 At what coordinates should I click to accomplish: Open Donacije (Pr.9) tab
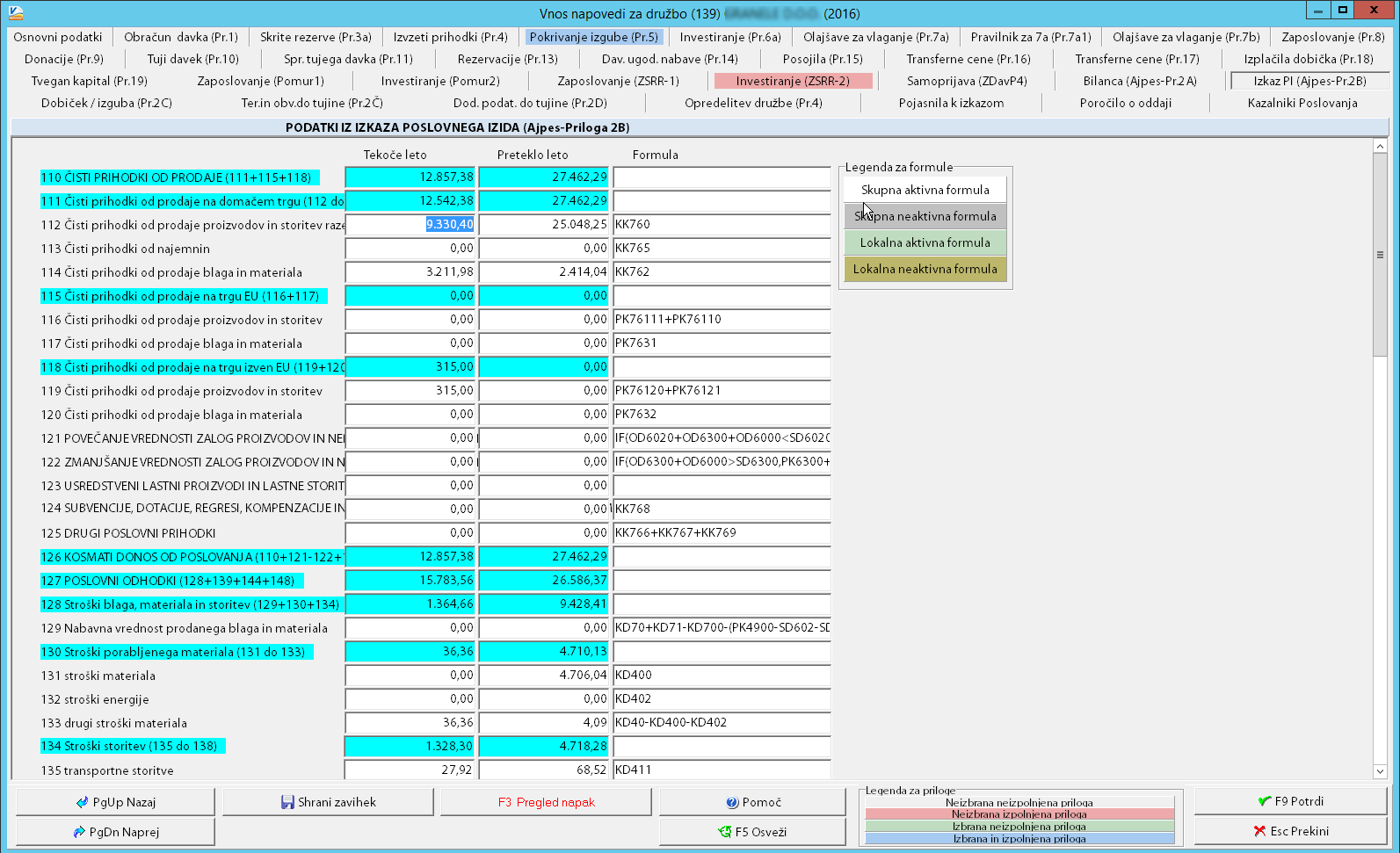(x=64, y=59)
